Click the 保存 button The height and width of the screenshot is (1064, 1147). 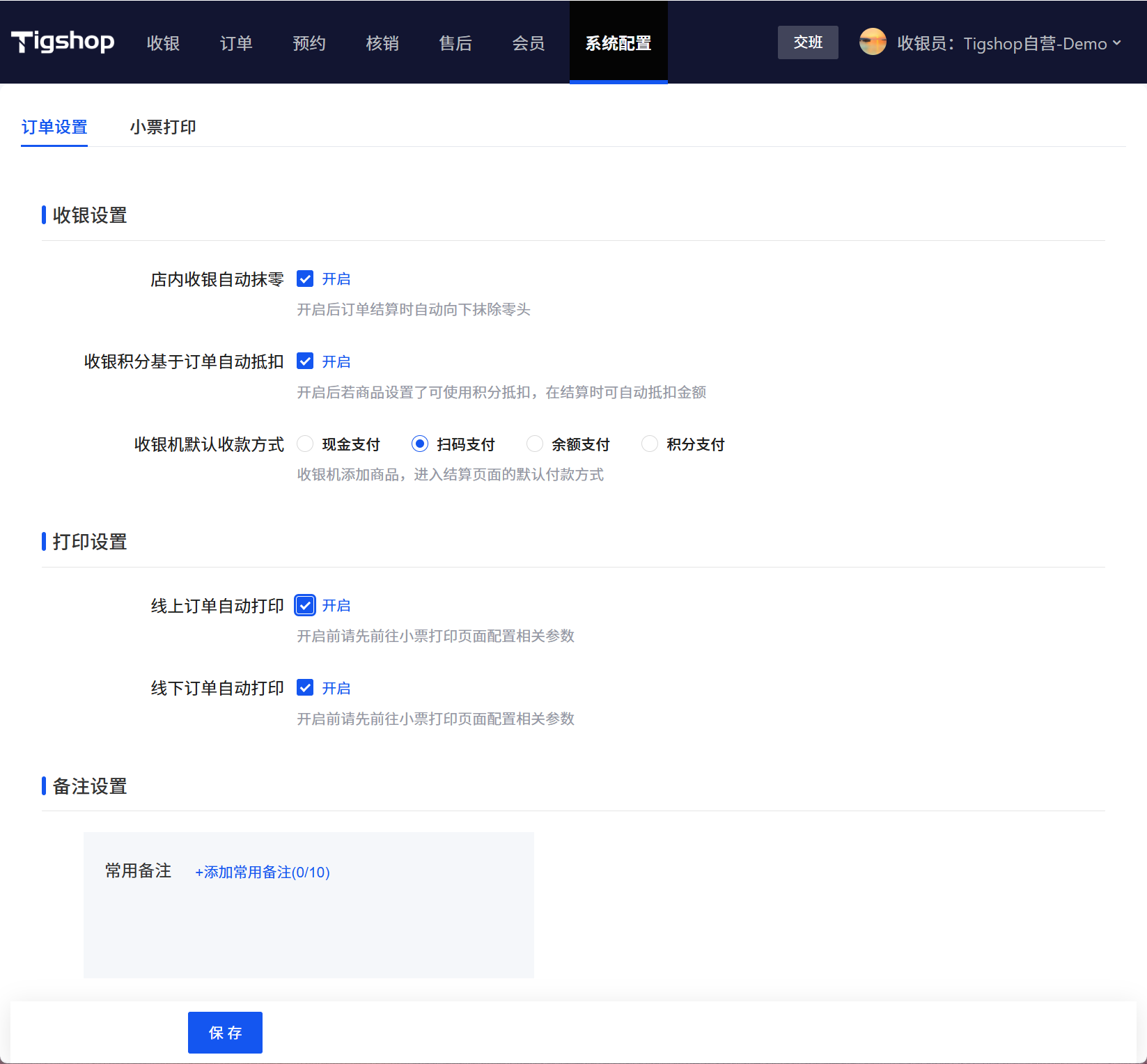[225, 1033]
